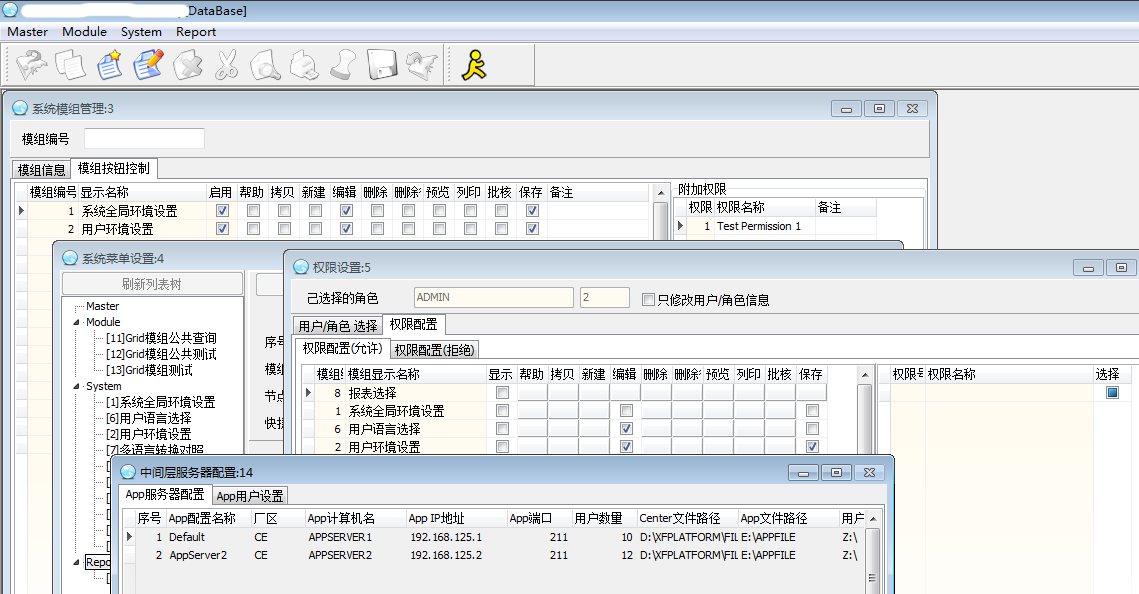Click the Delete toolbar icon with X
The height and width of the screenshot is (594, 1139).
pos(187,65)
